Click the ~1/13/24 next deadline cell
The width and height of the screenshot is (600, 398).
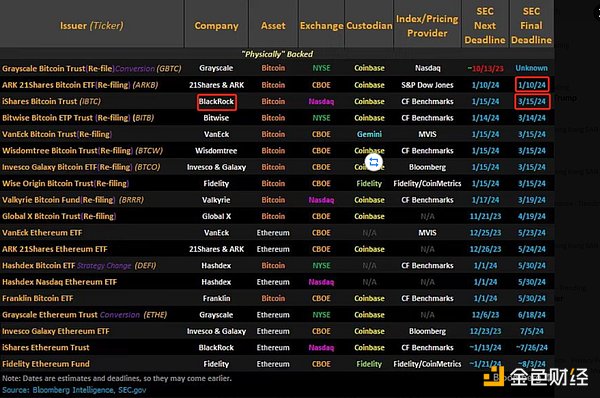485,347
